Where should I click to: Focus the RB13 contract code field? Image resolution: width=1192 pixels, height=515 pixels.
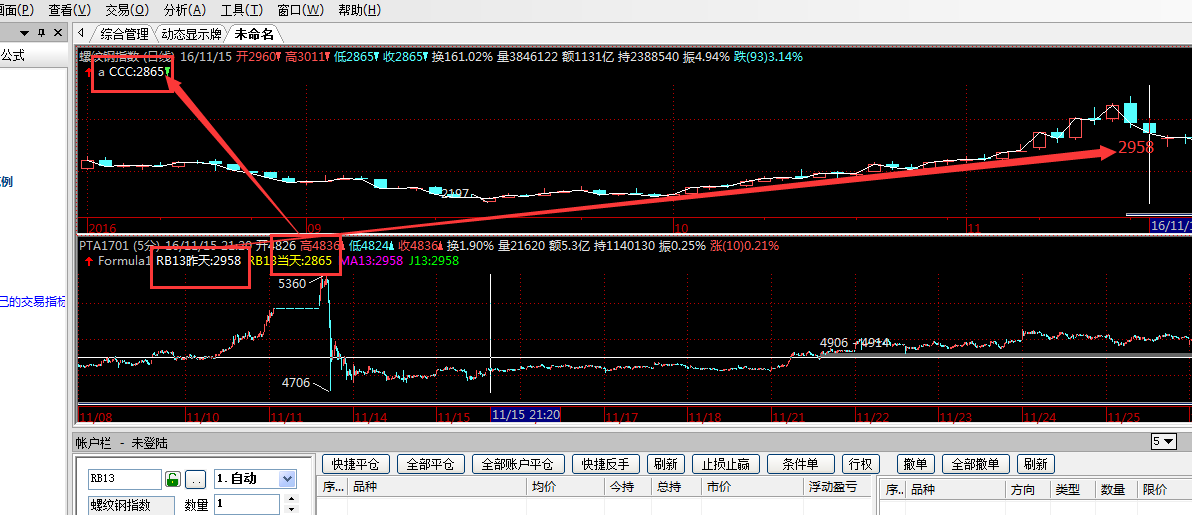tap(125, 478)
